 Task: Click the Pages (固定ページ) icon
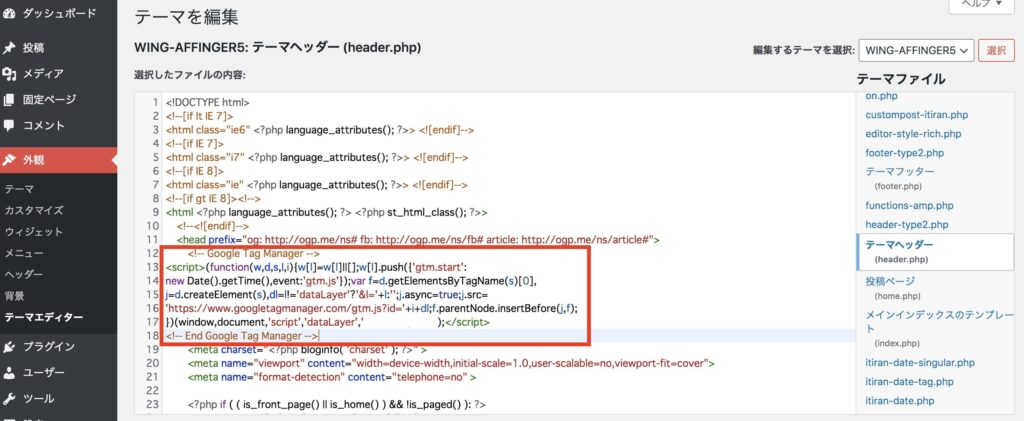point(9,100)
